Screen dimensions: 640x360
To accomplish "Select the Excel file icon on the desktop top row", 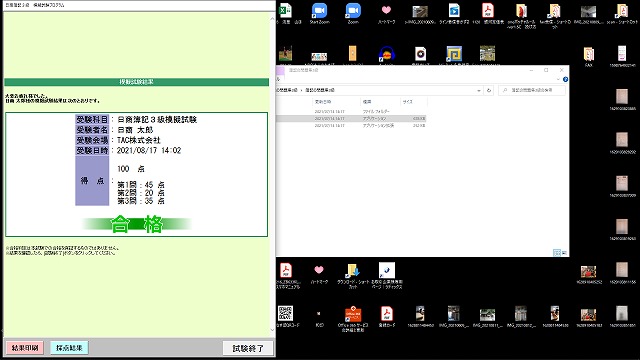I will [x=286, y=10].
